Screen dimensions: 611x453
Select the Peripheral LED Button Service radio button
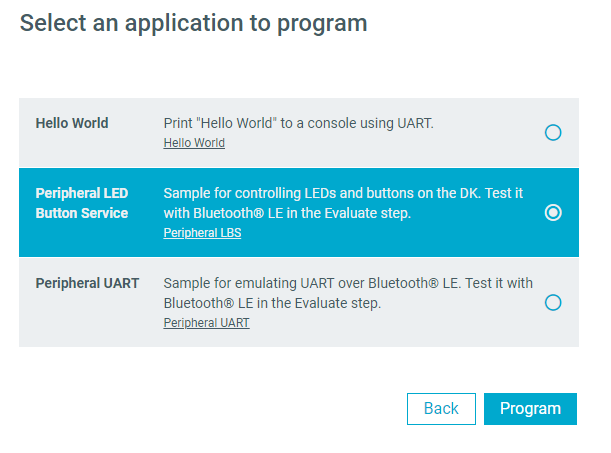tap(553, 212)
